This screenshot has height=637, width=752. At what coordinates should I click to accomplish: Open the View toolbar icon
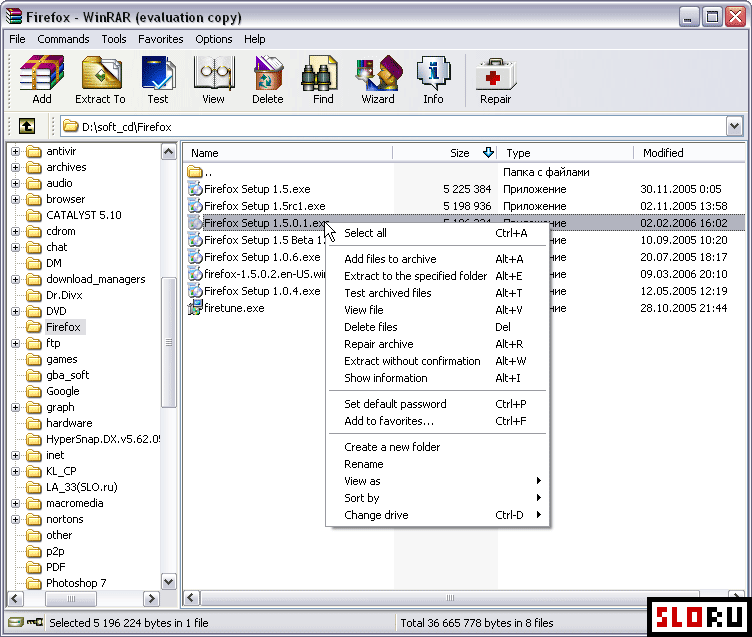tap(214, 73)
